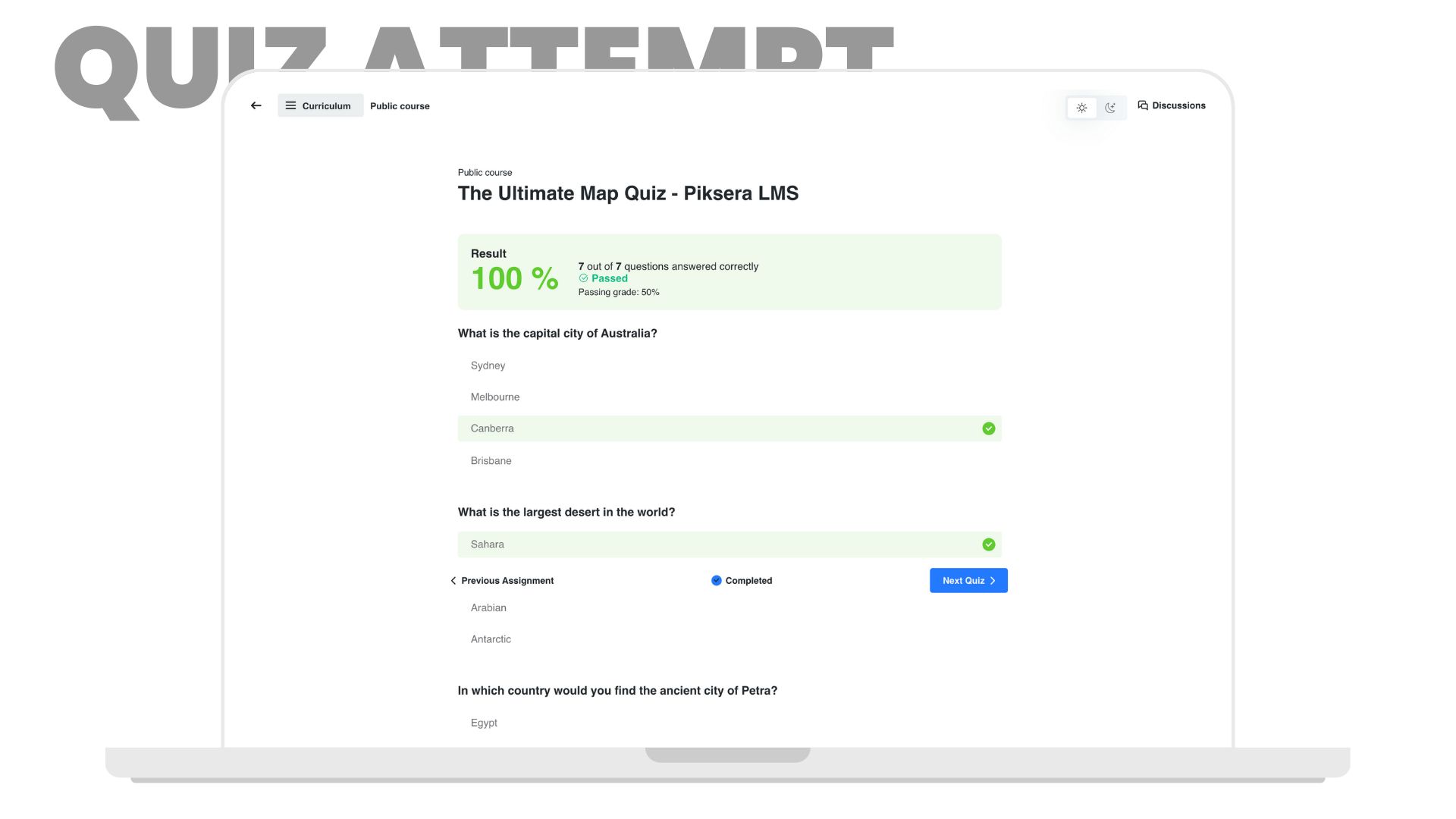This screenshot has height=819, width=1456.
Task: Open the Curriculum hamburger menu
Action: 290,105
